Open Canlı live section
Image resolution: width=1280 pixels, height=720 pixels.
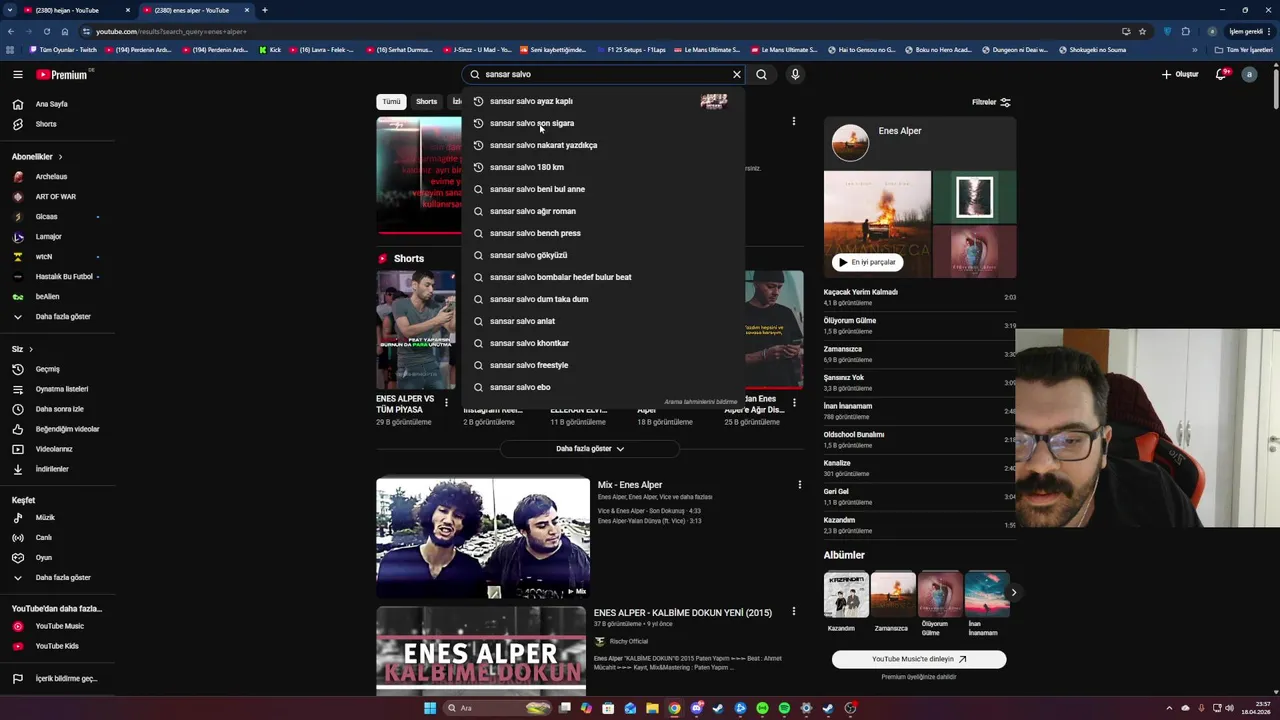click(x=44, y=538)
